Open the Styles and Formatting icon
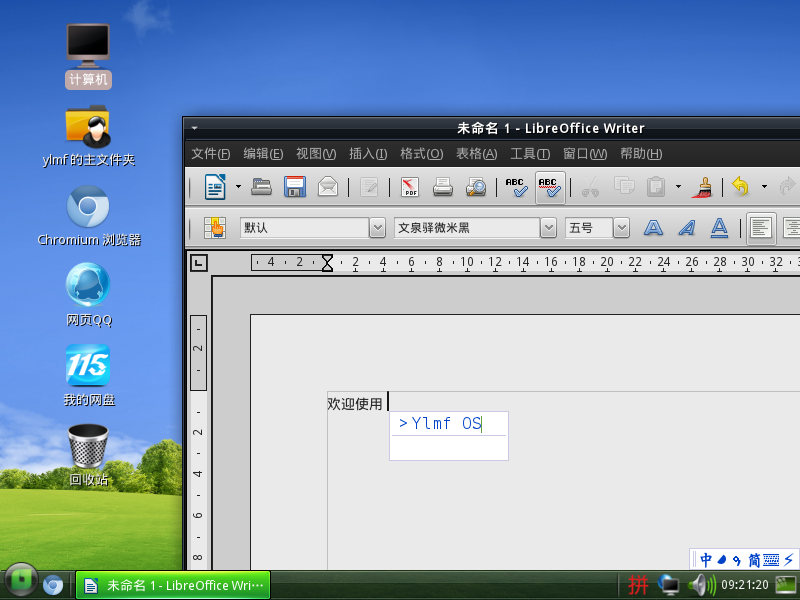800x600 pixels. coord(215,228)
